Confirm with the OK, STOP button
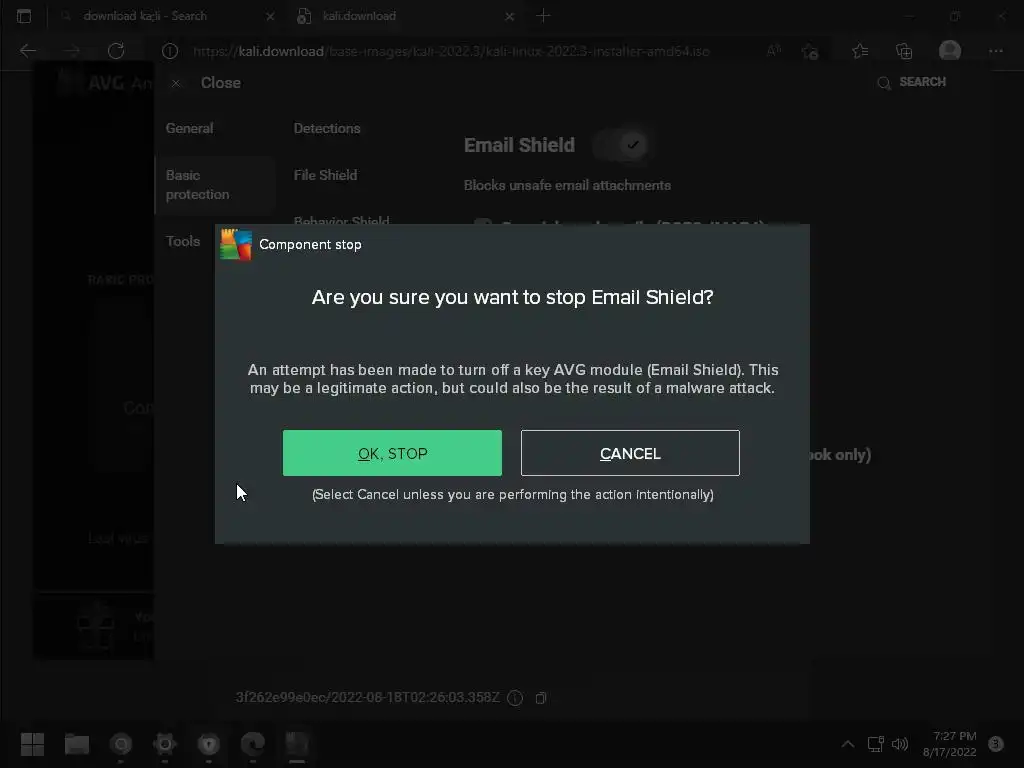The height and width of the screenshot is (768, 1024). 392,453
